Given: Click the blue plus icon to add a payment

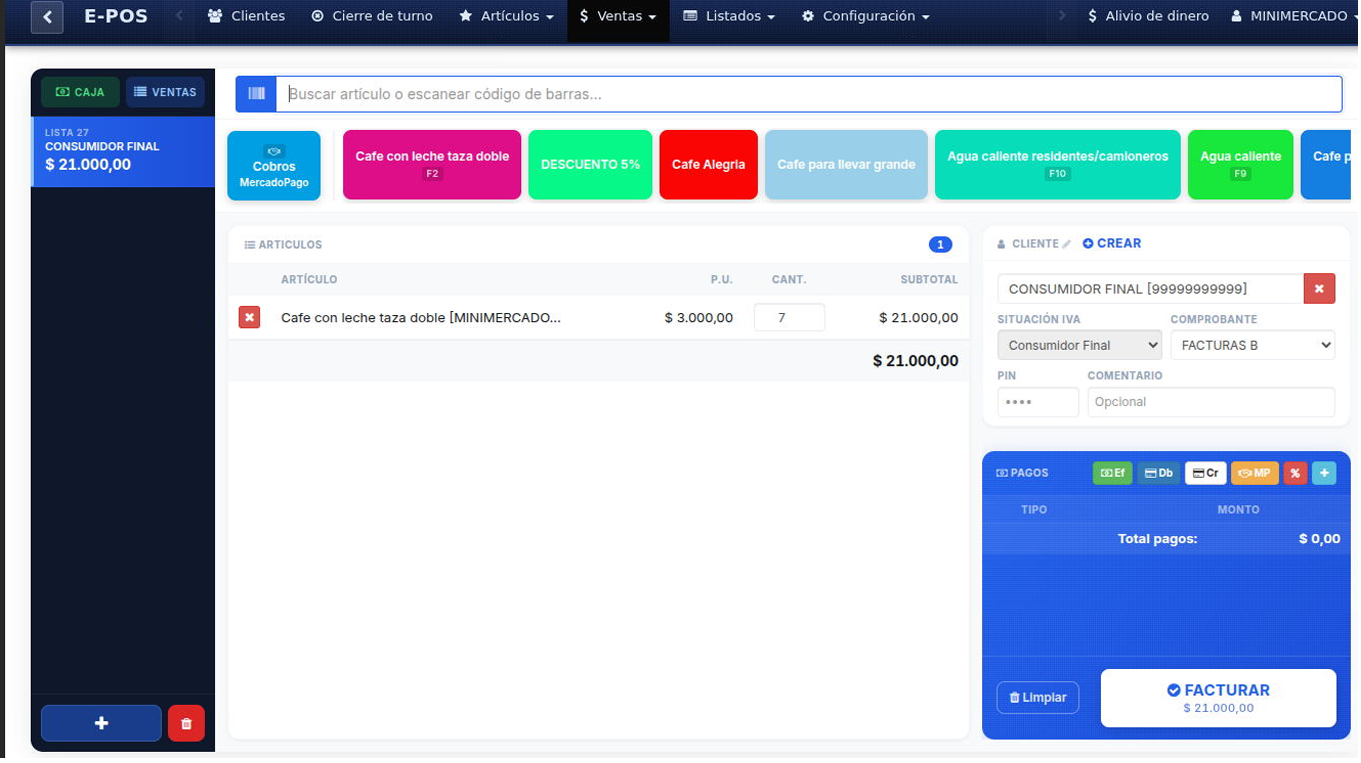Looking at the screenshot, I should [x=1324, y=472].
